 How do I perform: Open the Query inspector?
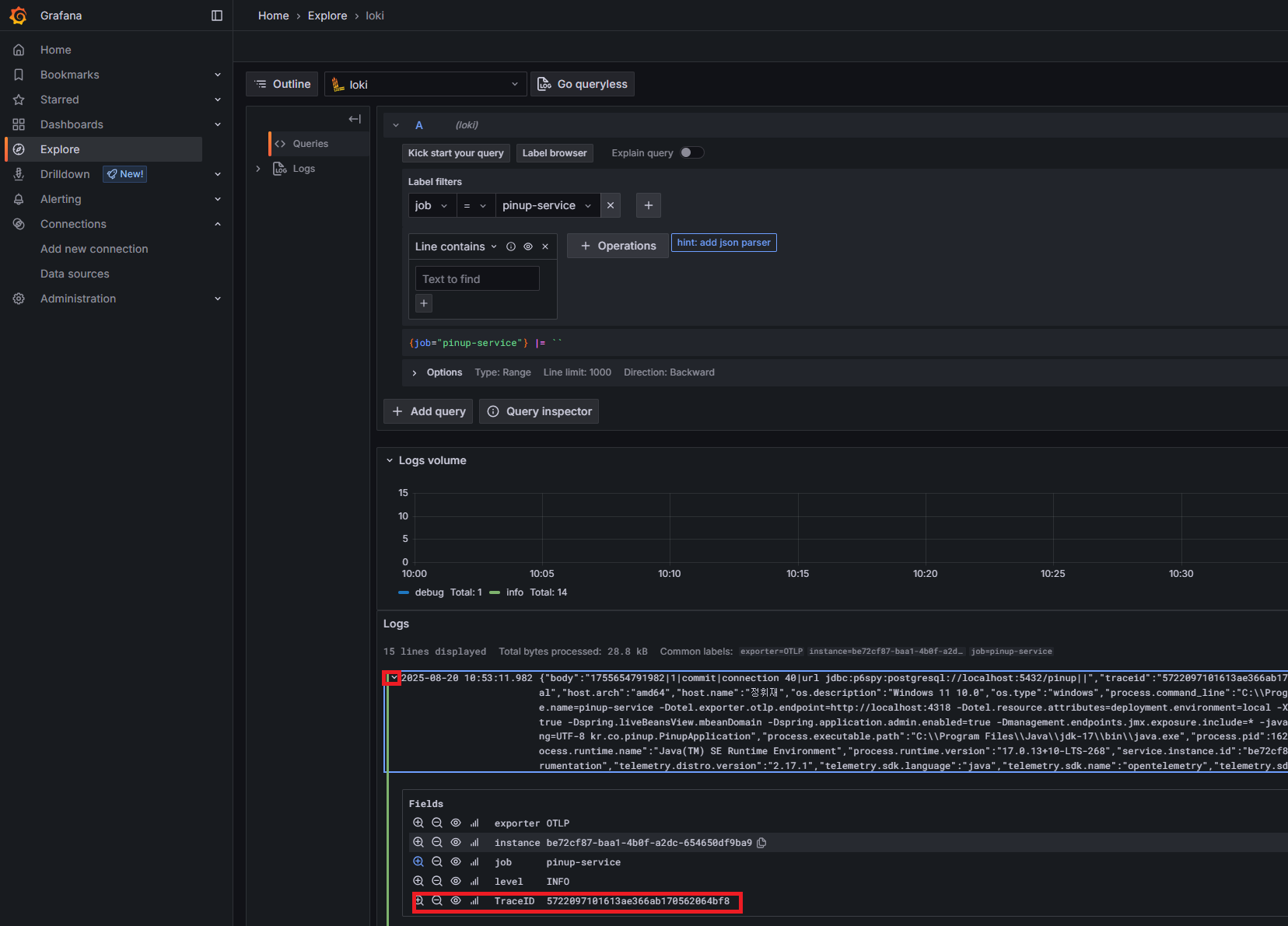[x=539, y=411]
